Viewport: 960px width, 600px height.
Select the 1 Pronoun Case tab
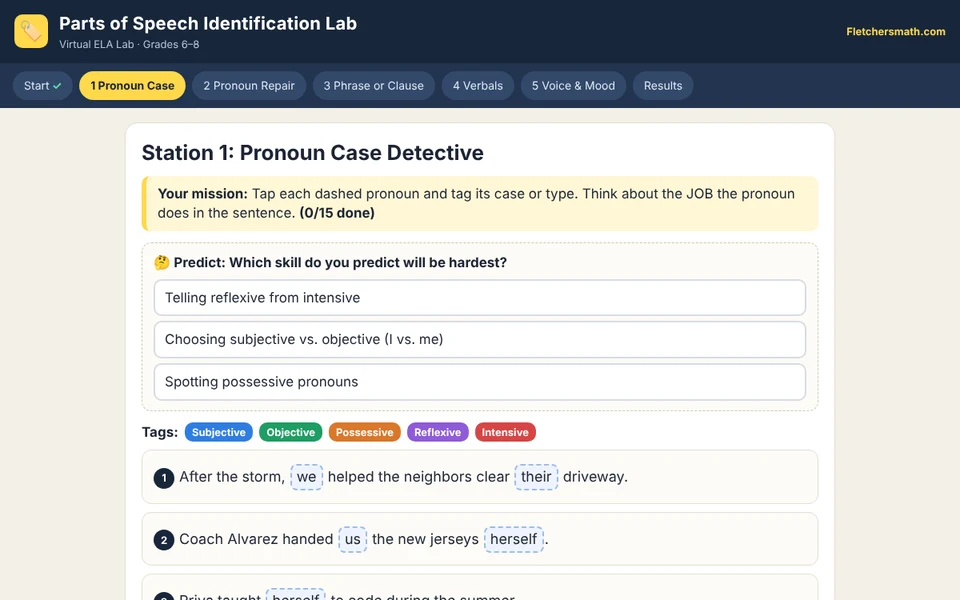(x=132, y=86)
